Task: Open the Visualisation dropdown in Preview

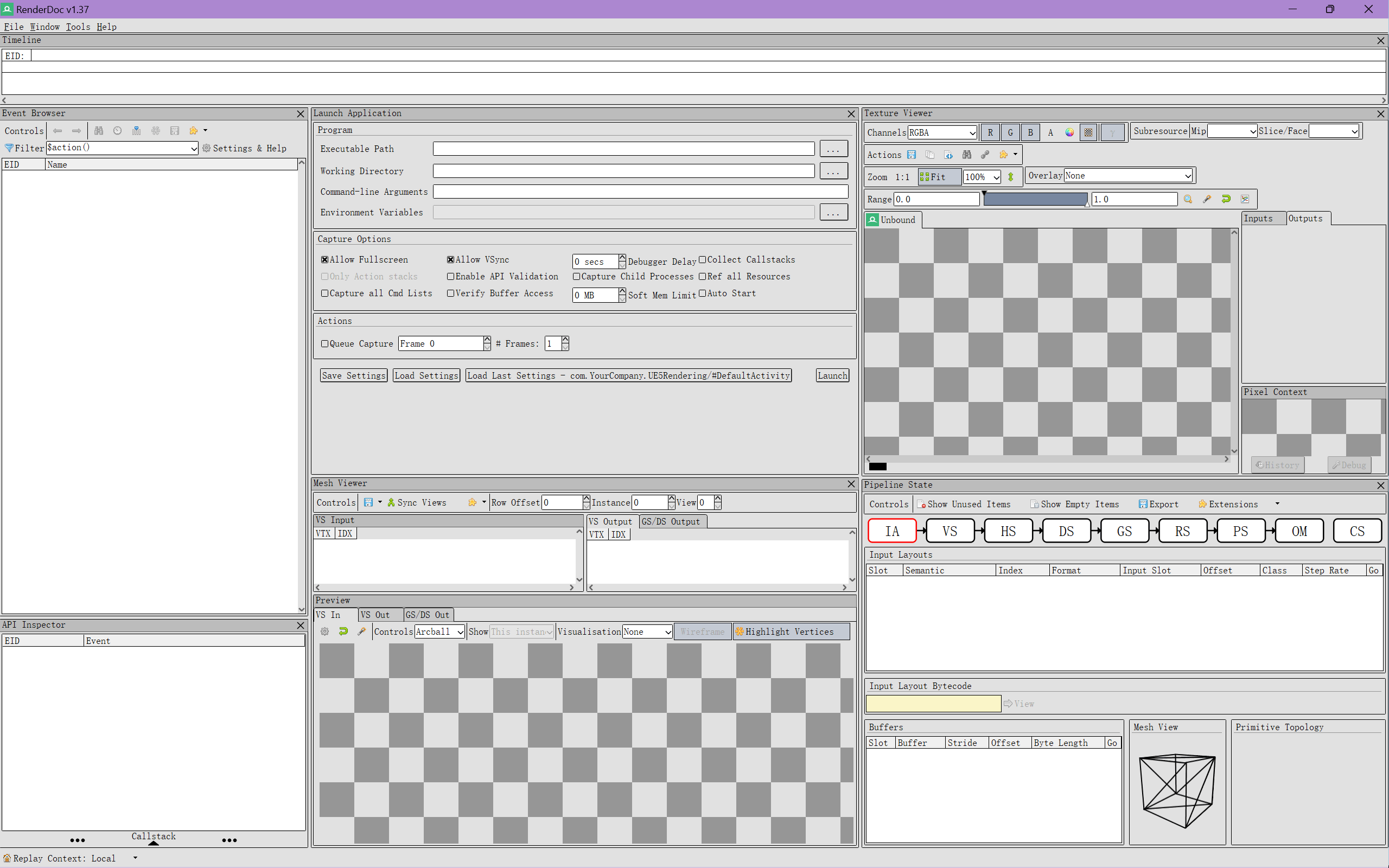Action: pyautogui.click(x=647, y=632)
